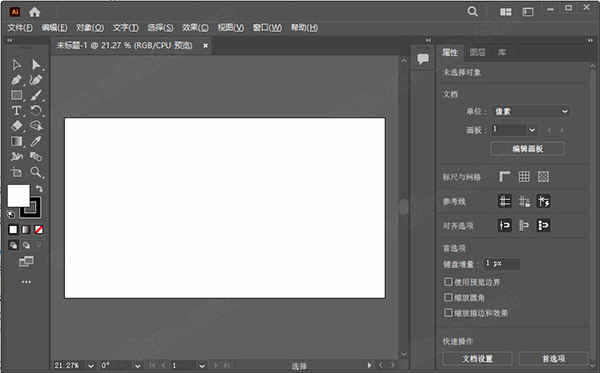
Task: Select the Paintbrush tool
Action: point(36,95)
